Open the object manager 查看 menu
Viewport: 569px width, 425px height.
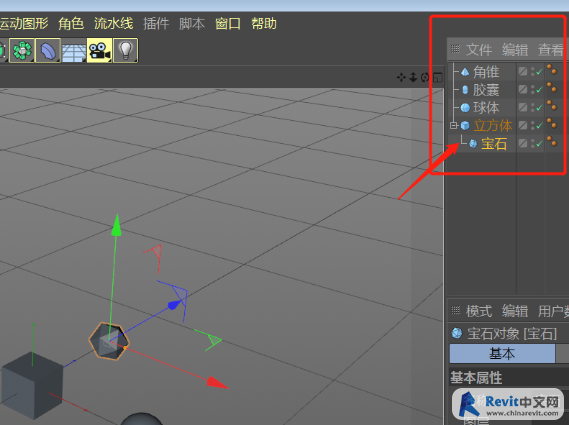[x=550, y=50]
